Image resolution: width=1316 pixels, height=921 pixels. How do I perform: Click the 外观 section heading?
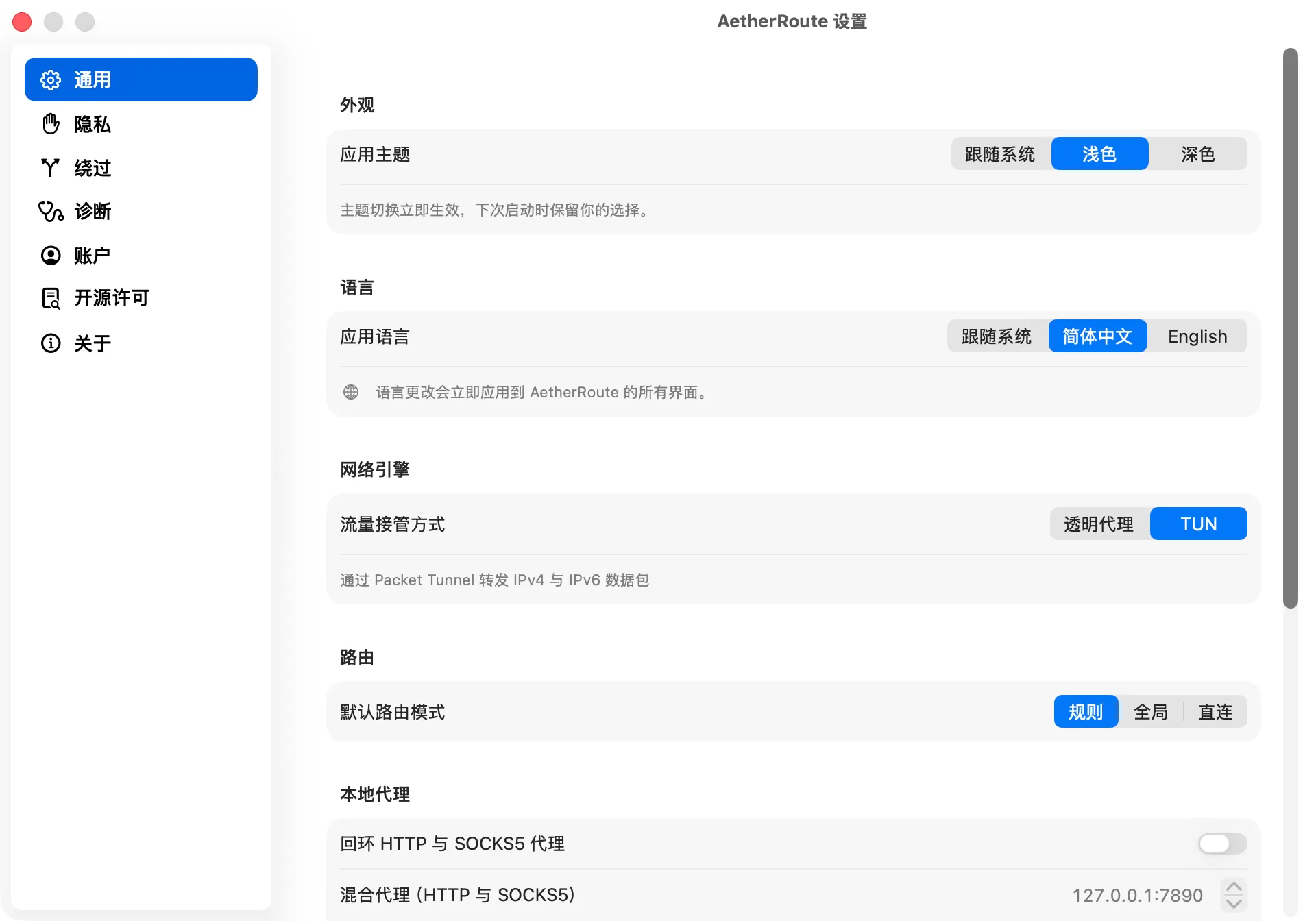tap(357, 105)
